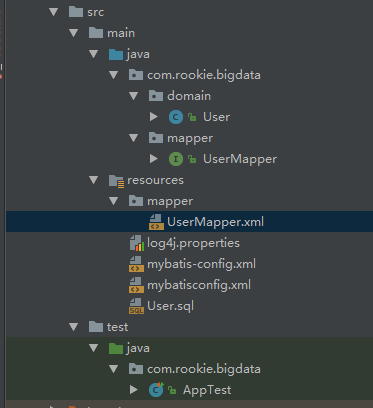Viewport: 373px width, 408px height.
Task: Select the UserMapper.xml file name
Action: pos(215,222)
